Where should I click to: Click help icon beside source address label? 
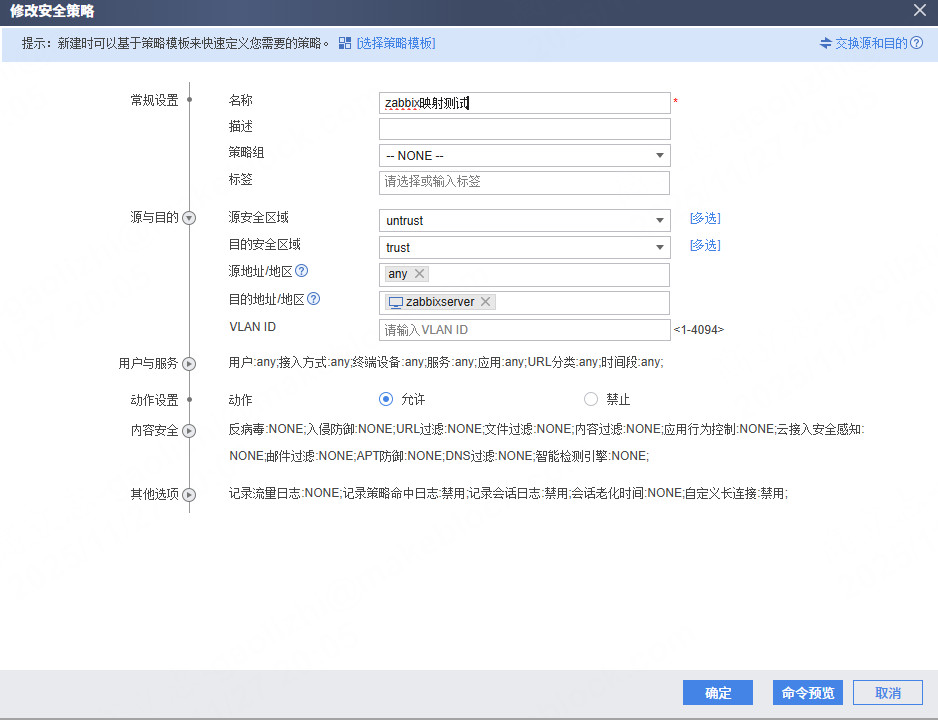coord(301,271)
